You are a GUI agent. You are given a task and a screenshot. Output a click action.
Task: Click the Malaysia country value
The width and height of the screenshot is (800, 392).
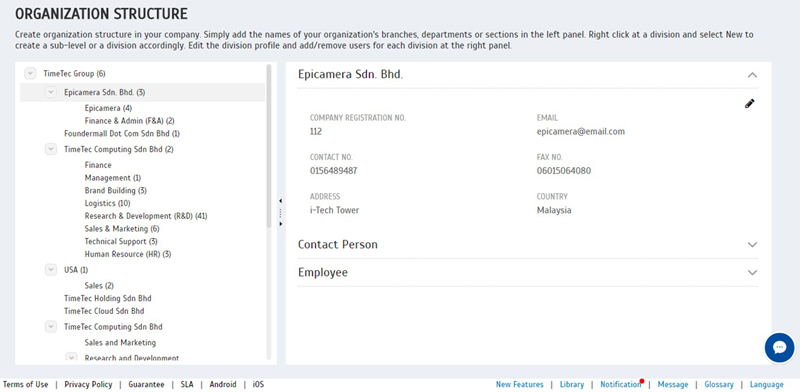(554, 210)
